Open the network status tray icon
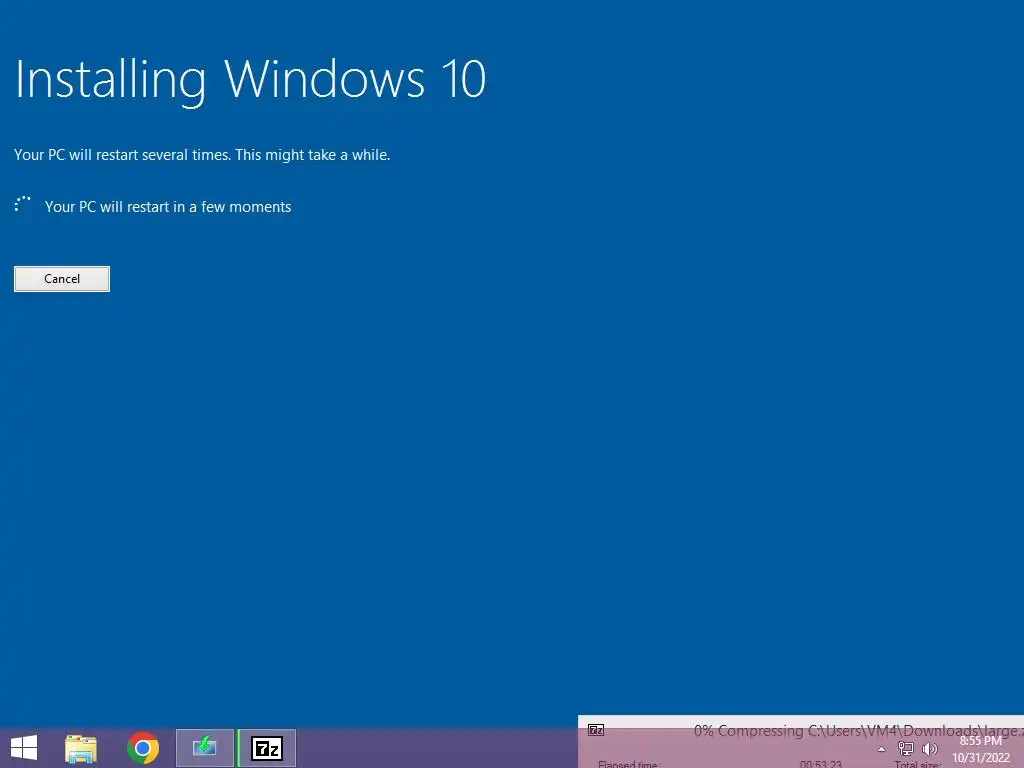This screenshot has height=768, width=1024. point(906,749)
